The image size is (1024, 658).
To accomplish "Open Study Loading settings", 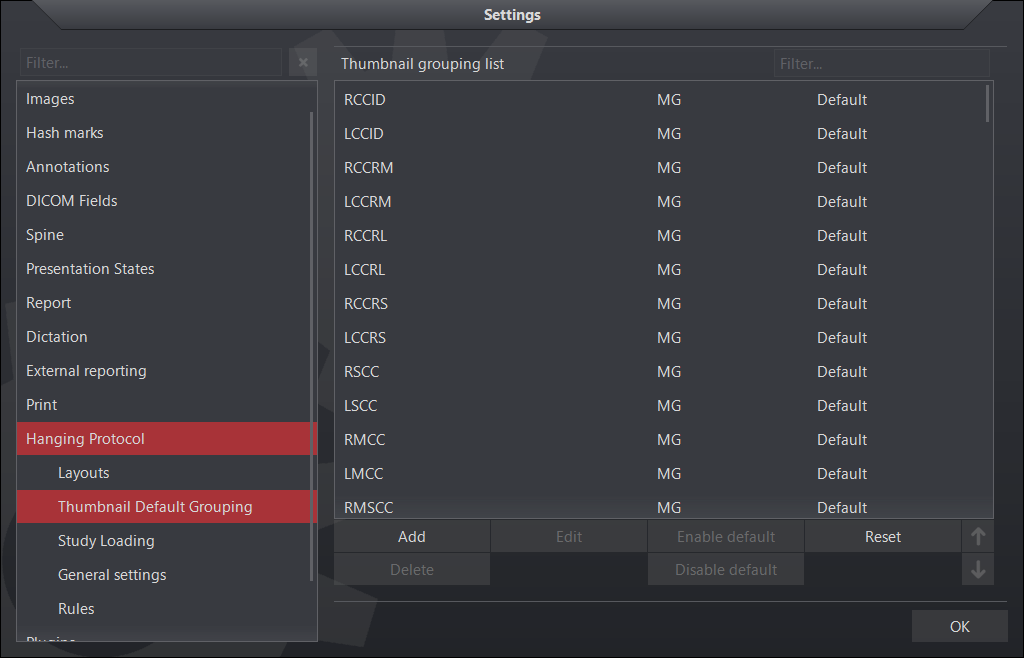I will [106, 541].
